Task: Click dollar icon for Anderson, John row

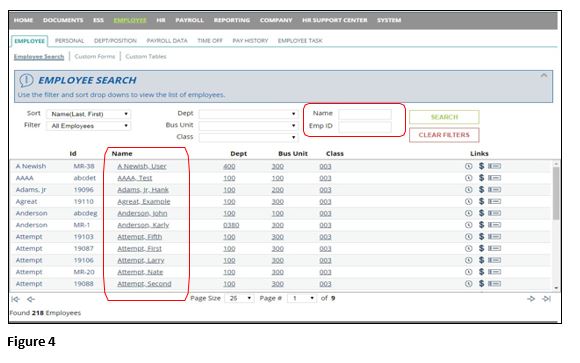Action: click(x=481, y=213)
